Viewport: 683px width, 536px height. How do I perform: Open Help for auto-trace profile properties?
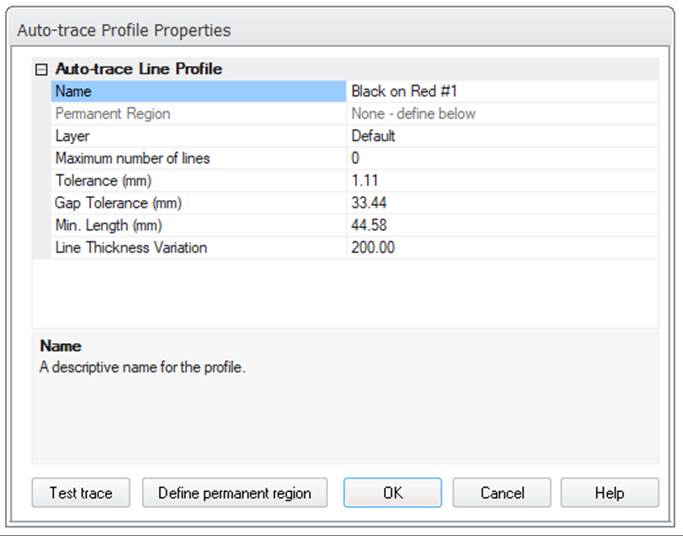tap(609, 493)
